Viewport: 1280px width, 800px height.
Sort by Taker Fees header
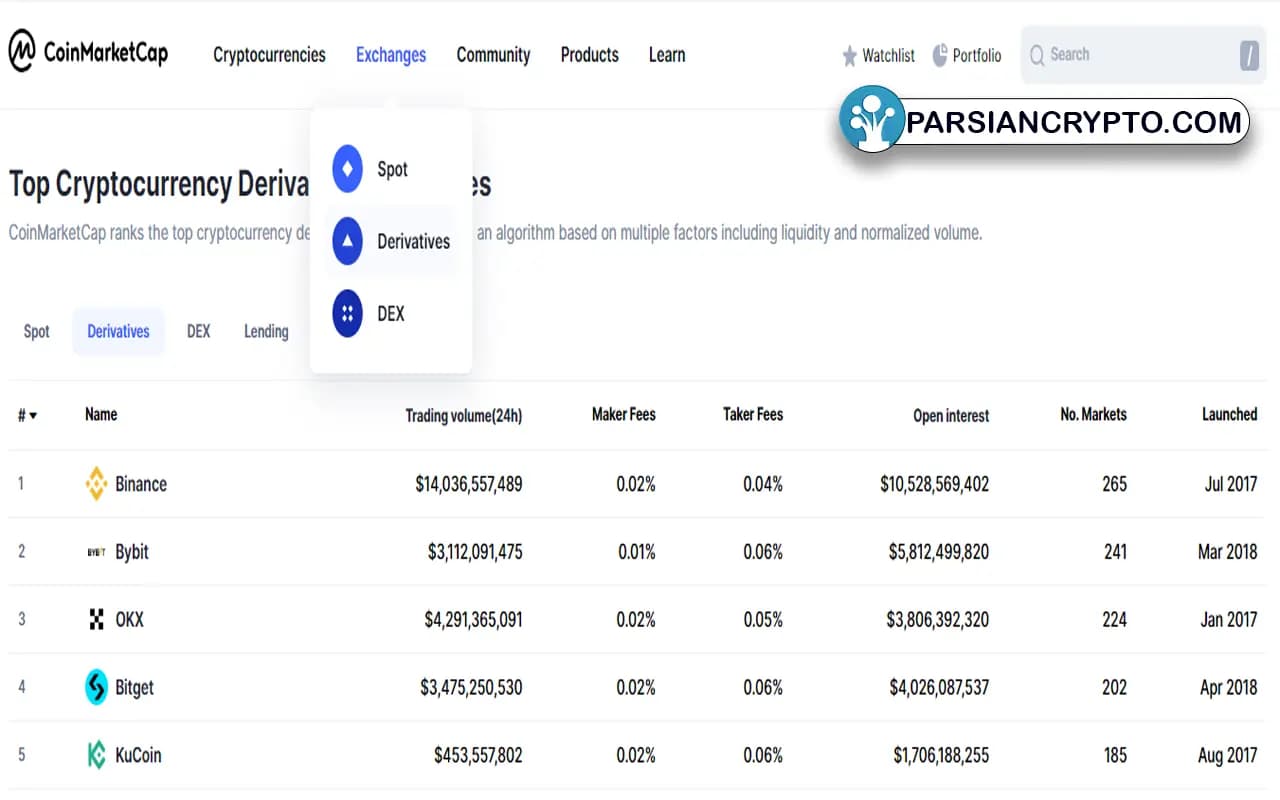coord(753,414)
